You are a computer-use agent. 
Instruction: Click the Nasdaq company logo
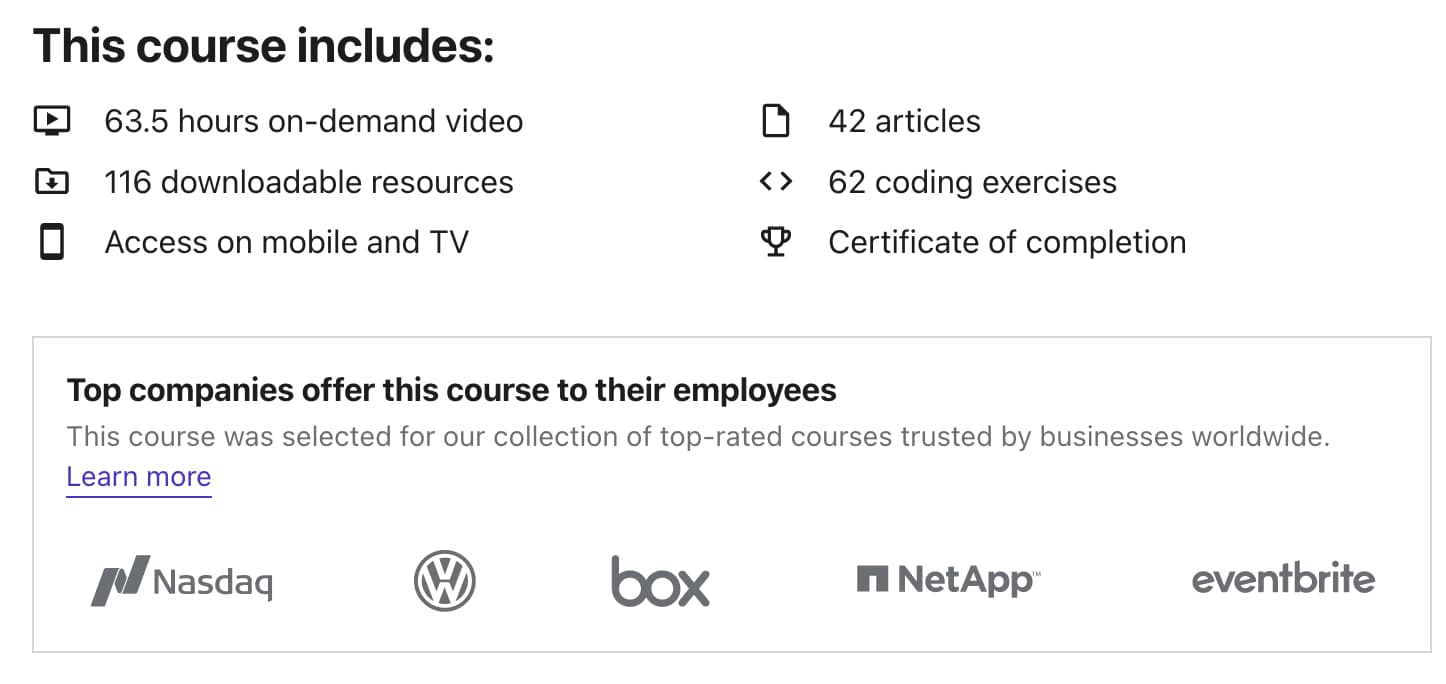pos(181,581)
